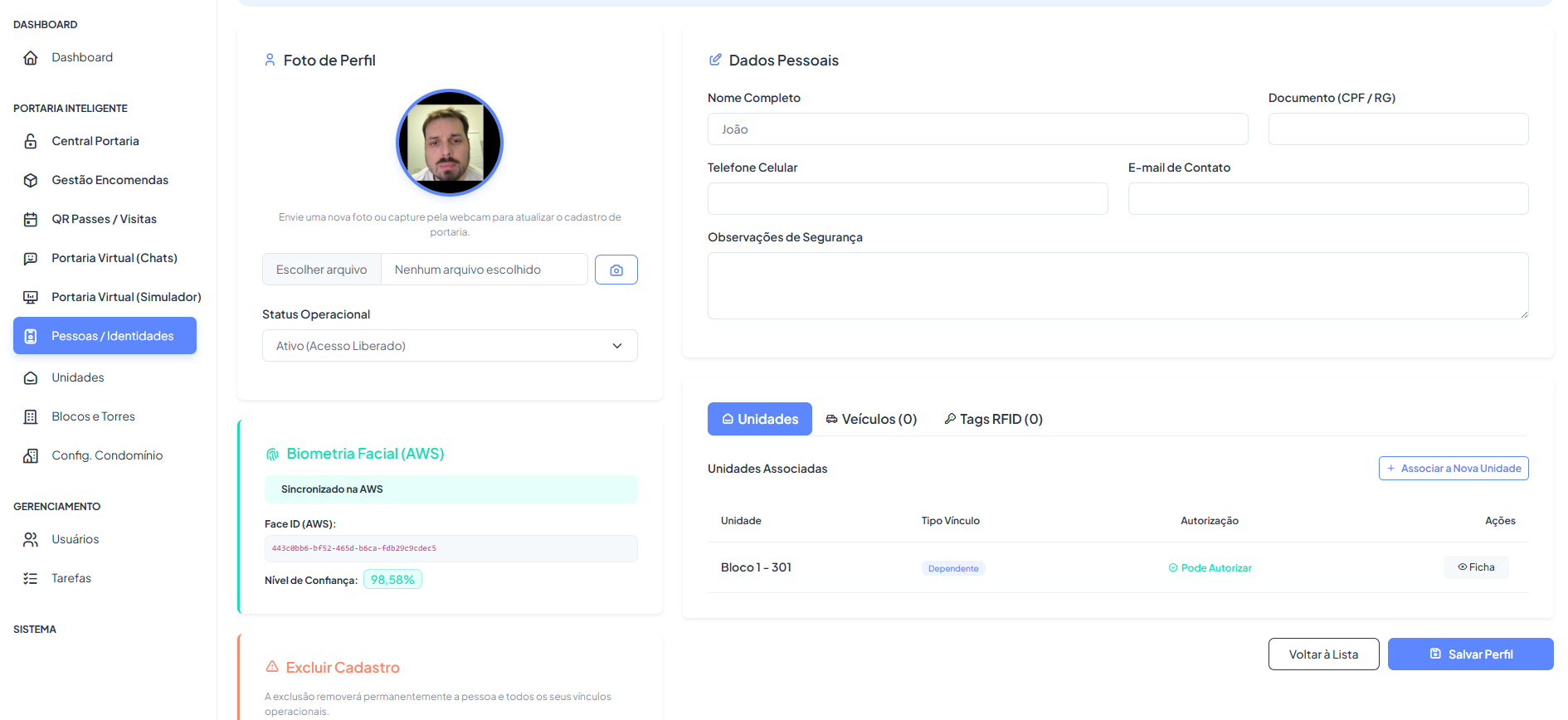
Task: Click the Central Portaria lock icon
Action: 31,141
